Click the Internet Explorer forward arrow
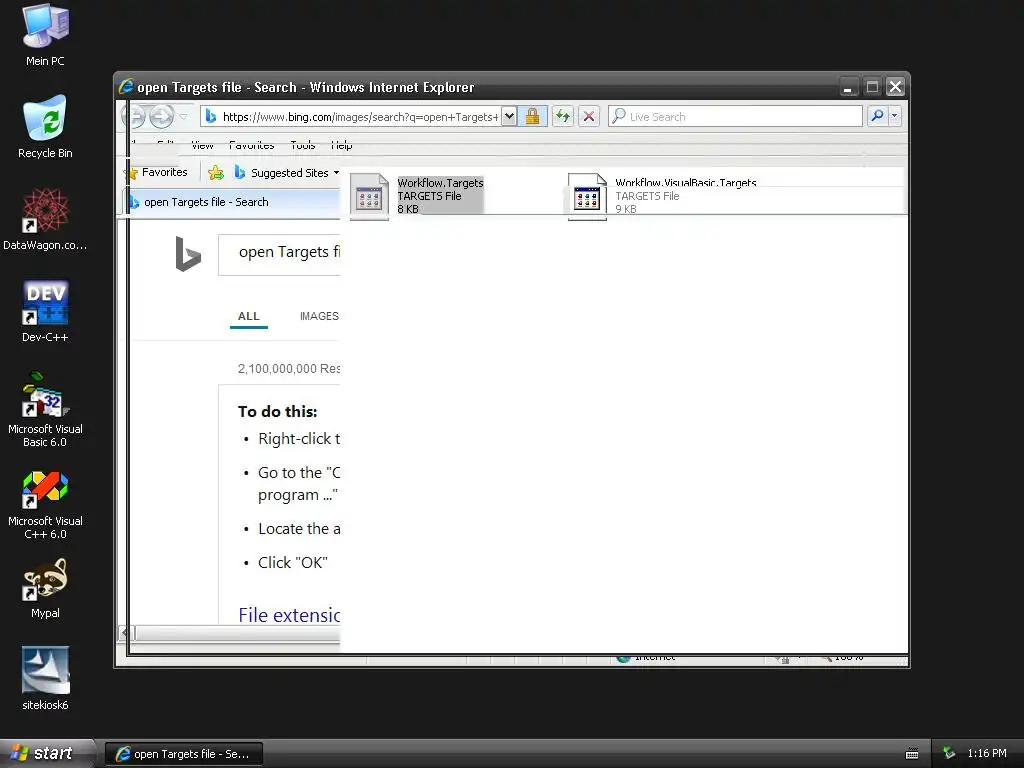This screenshot has height=768, width=1024. click(x=161, y=117)
